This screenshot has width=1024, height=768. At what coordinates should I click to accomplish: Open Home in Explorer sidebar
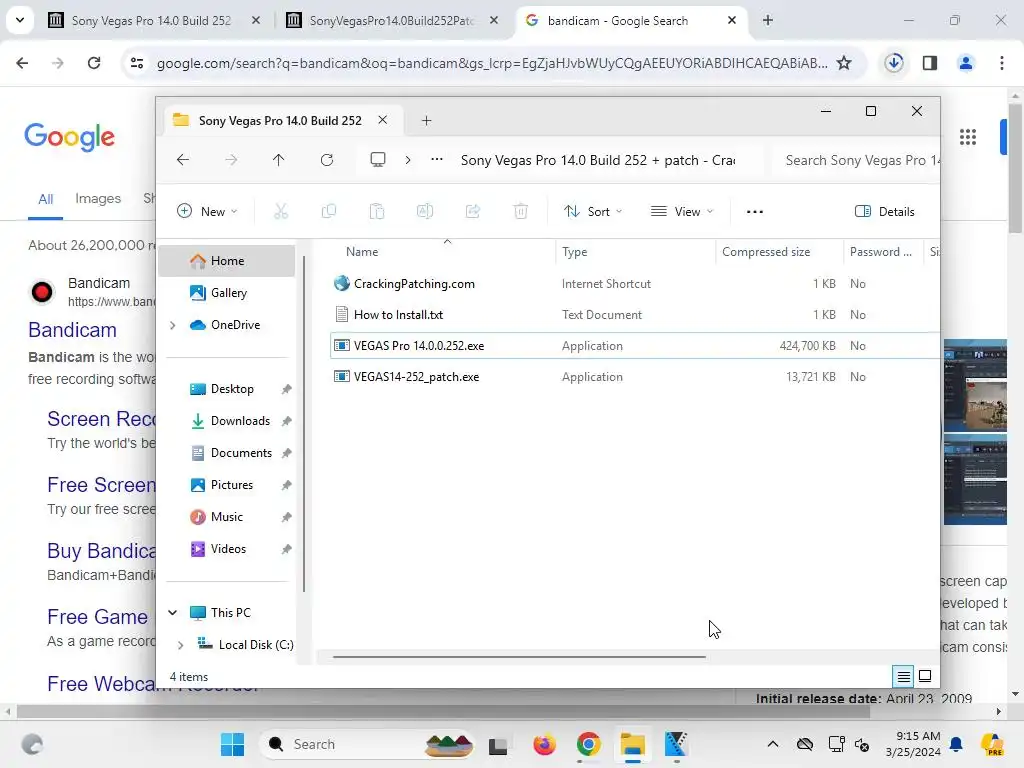tap(227, 261)
